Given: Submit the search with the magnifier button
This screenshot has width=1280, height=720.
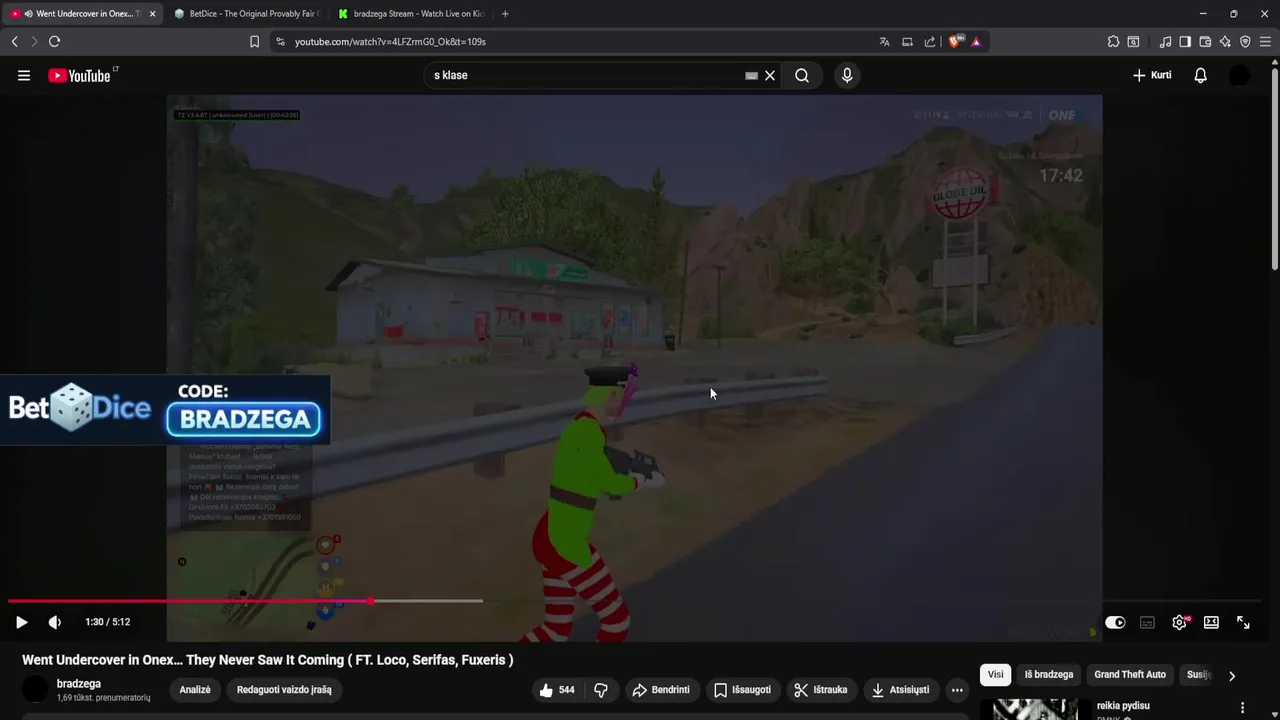Looking at the screenshot, I should click(x=802, y=75).
